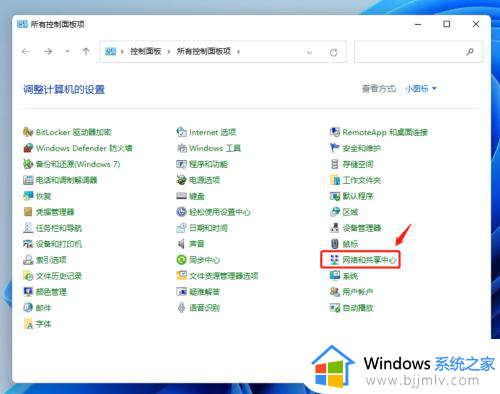
Task: Click the search magnifier icon
Action: click(x=470, y=52)
